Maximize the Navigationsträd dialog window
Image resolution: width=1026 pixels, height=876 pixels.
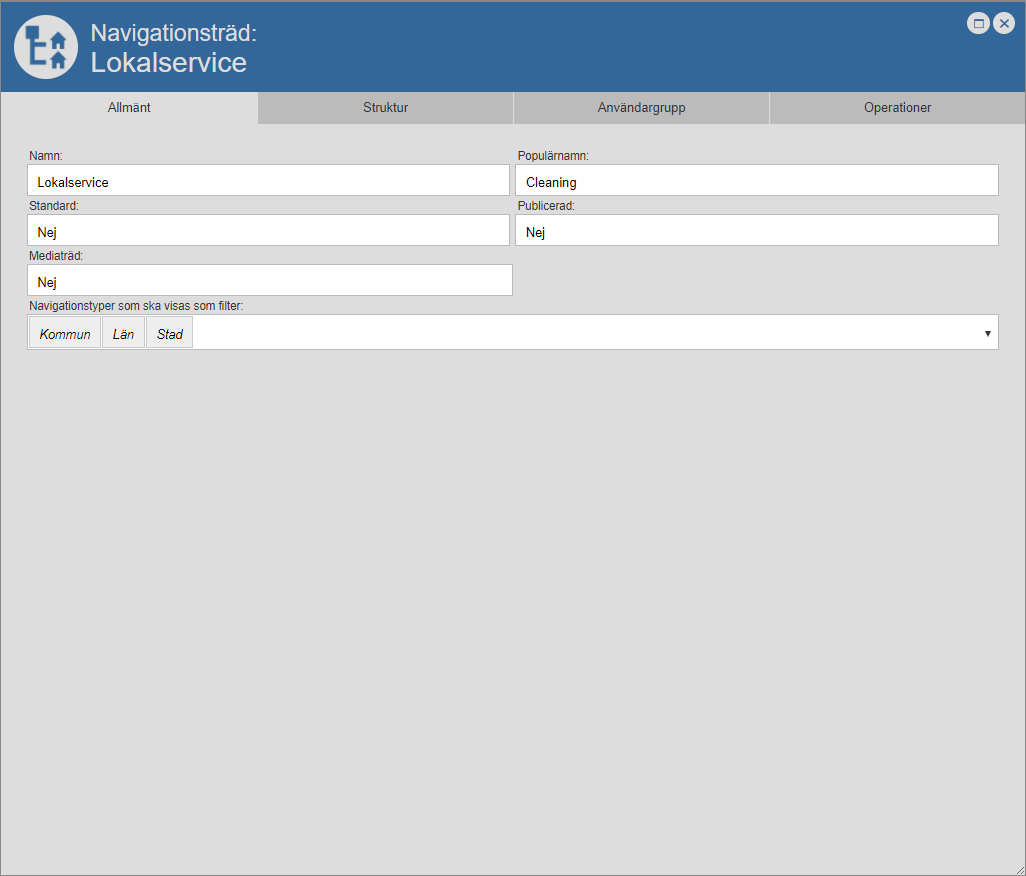[x=978, y=23]
